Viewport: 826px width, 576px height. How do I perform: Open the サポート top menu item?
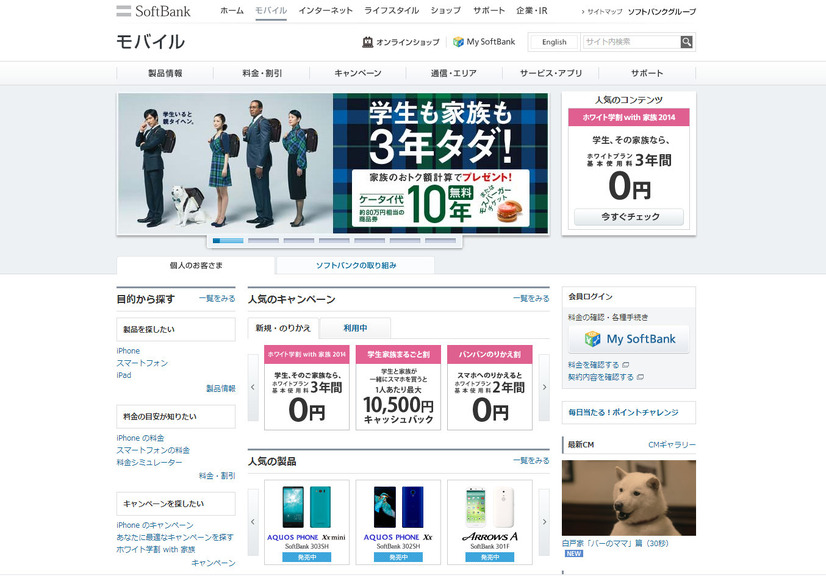point(488,11)
